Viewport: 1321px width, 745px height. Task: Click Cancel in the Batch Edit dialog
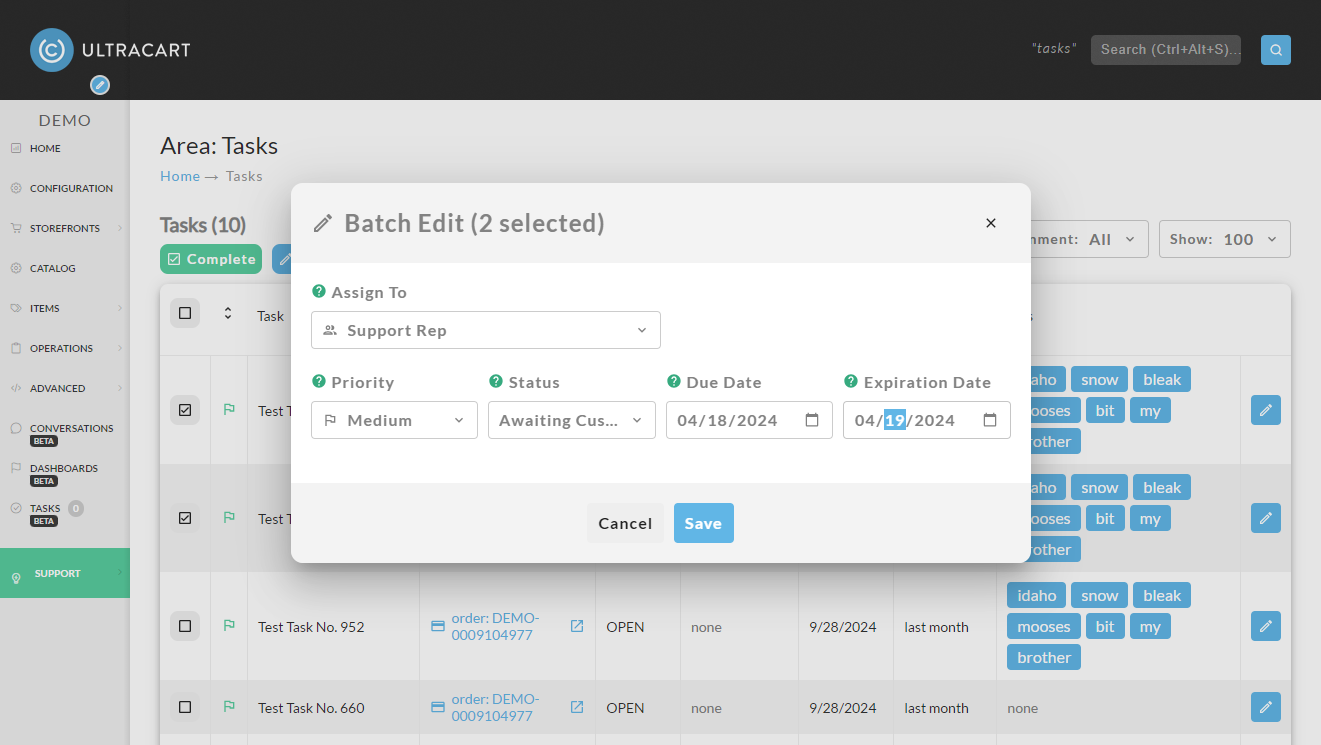pyautogui.click(x=625, y=523)
